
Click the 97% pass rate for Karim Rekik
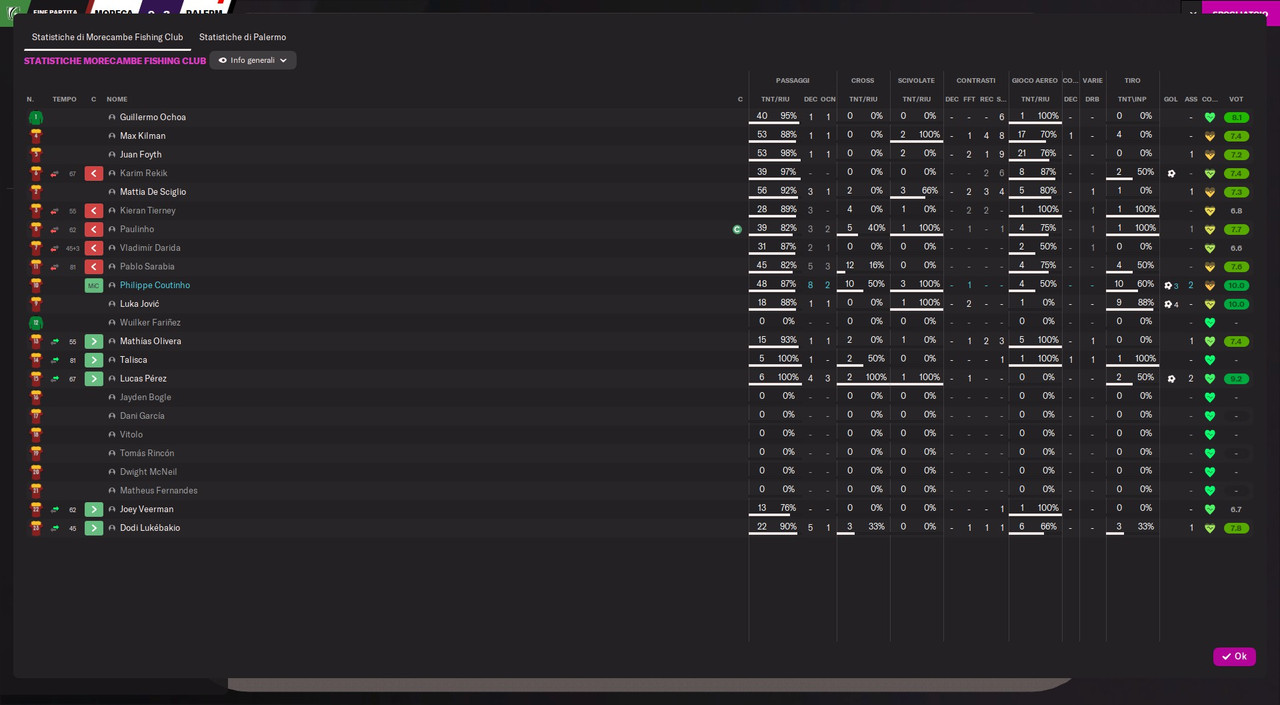pos(788,172)
